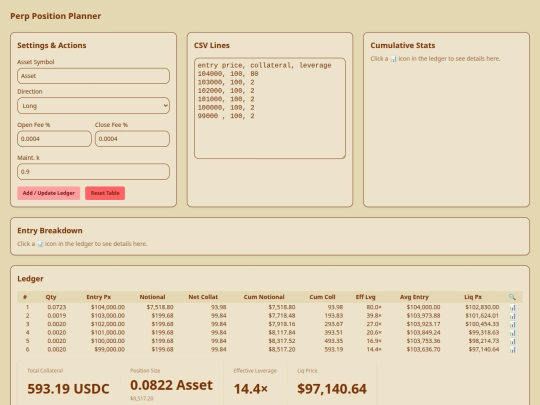Image resolution: width=540 pixels, height=405 pixels.
Task: Click the Entry Px column header
Action: [98, 297]
